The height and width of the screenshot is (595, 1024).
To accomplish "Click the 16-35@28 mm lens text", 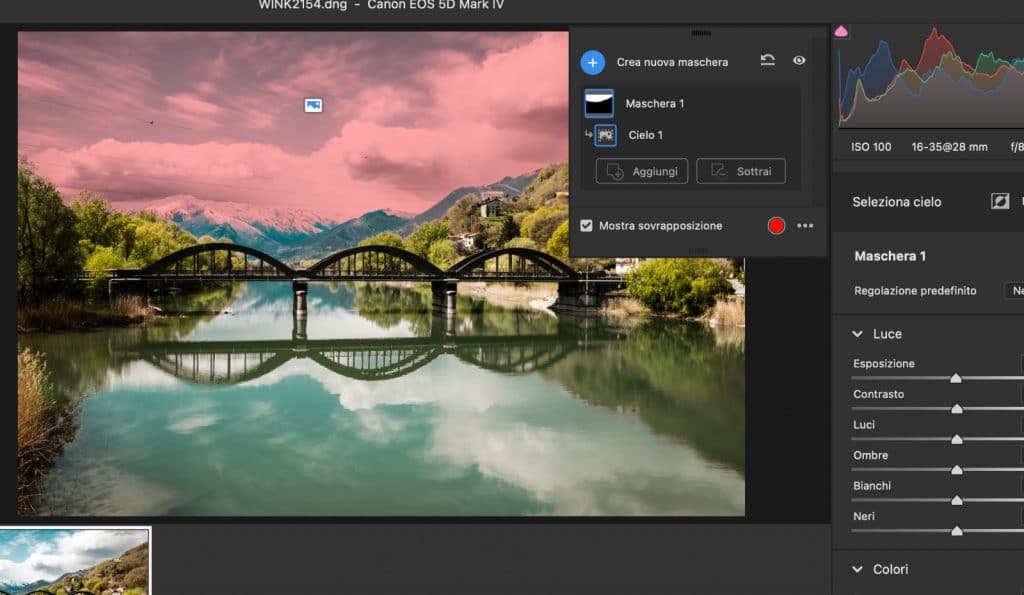I will point(949,147).
